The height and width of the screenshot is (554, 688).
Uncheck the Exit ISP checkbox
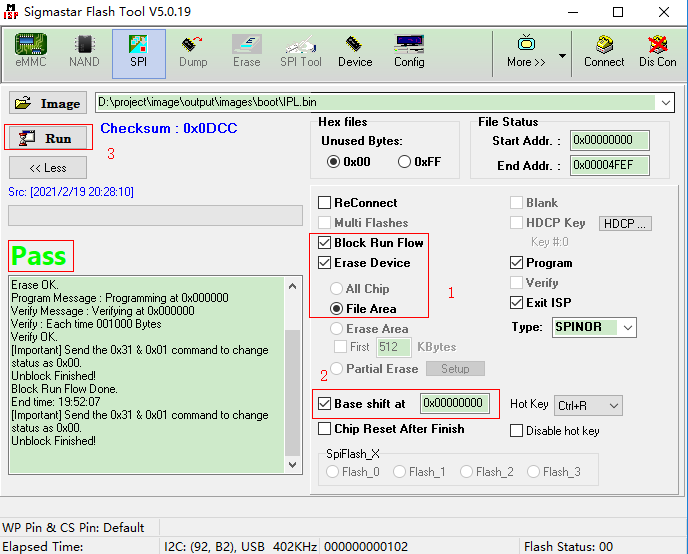516,303
